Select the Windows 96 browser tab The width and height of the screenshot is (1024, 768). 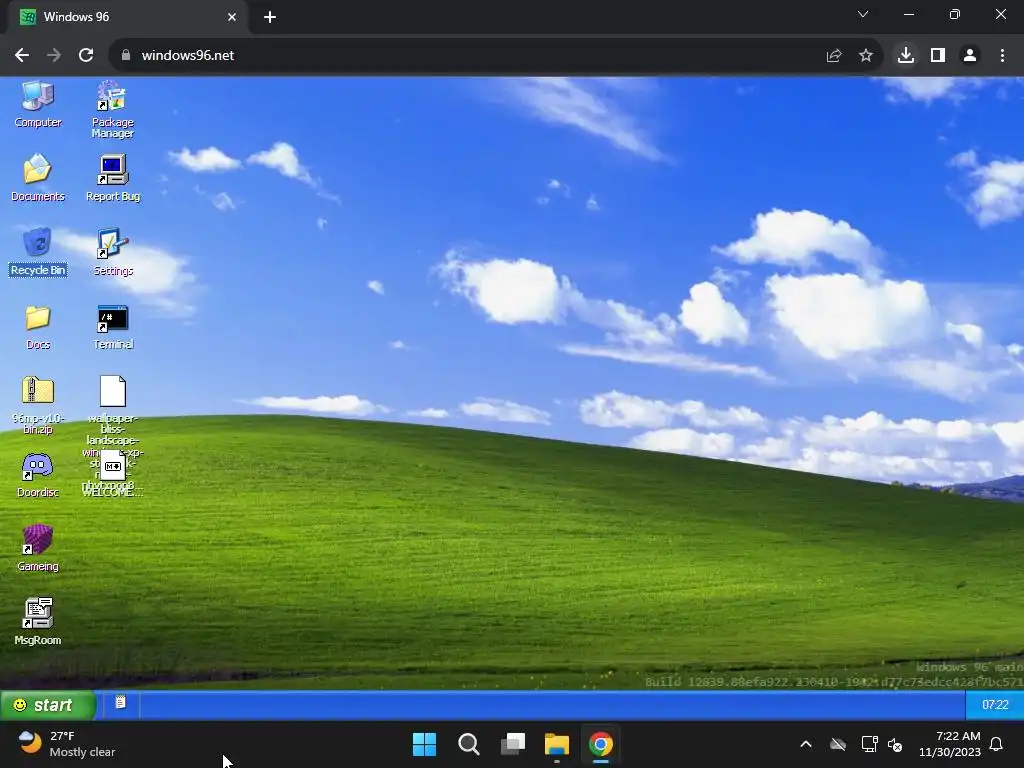tap(127, 17)
